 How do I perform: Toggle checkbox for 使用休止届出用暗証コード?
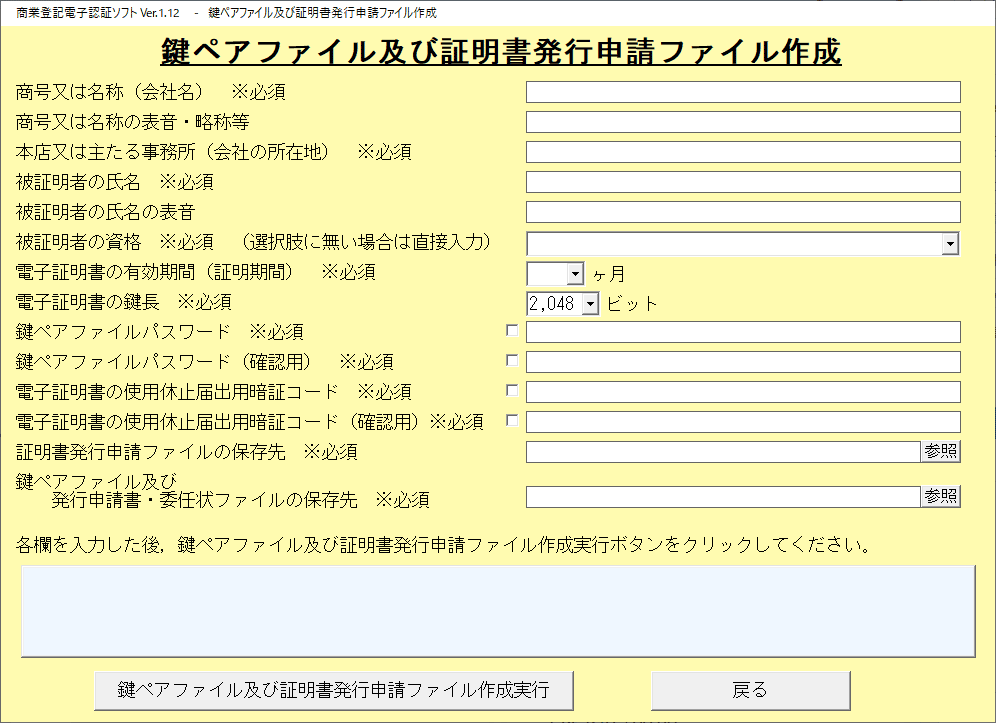513,391
